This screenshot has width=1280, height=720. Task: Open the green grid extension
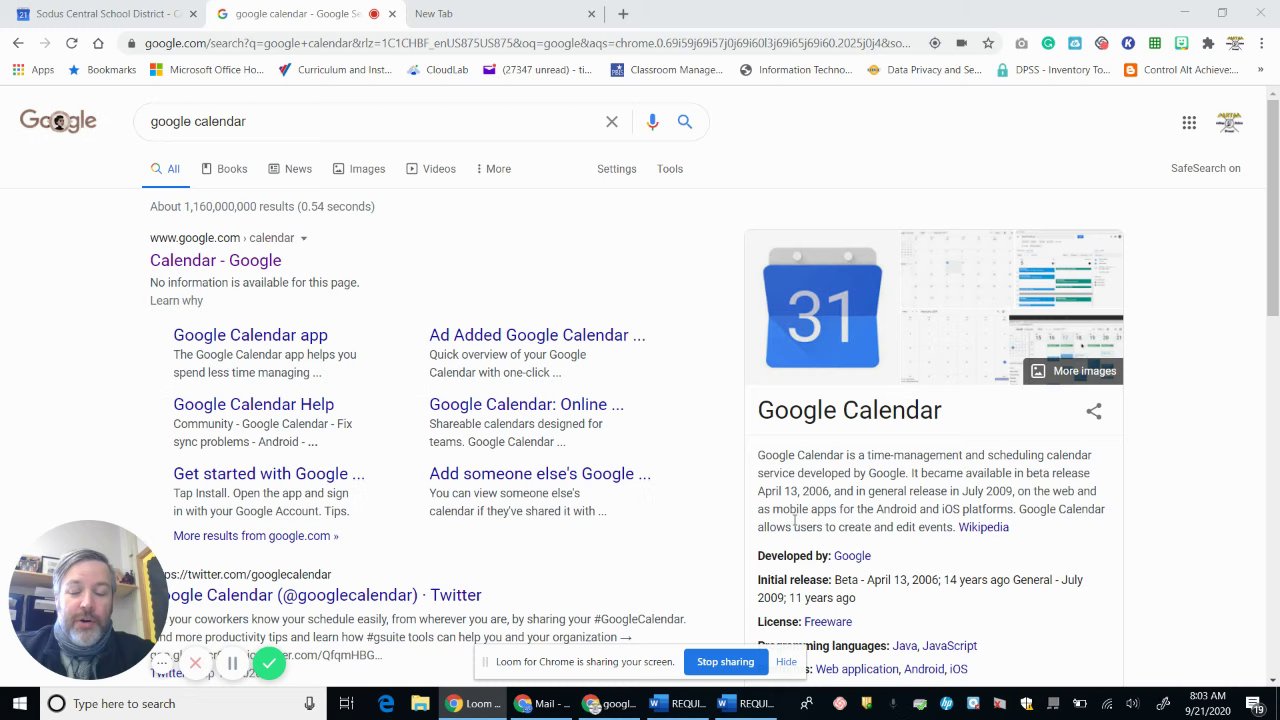point(1155,43)
